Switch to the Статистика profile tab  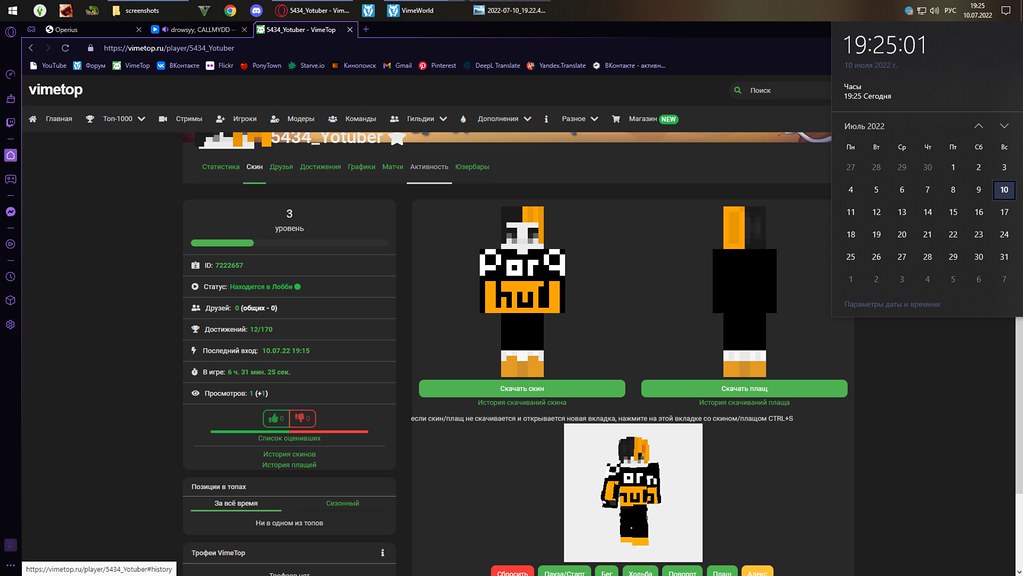tap(221, 167)
